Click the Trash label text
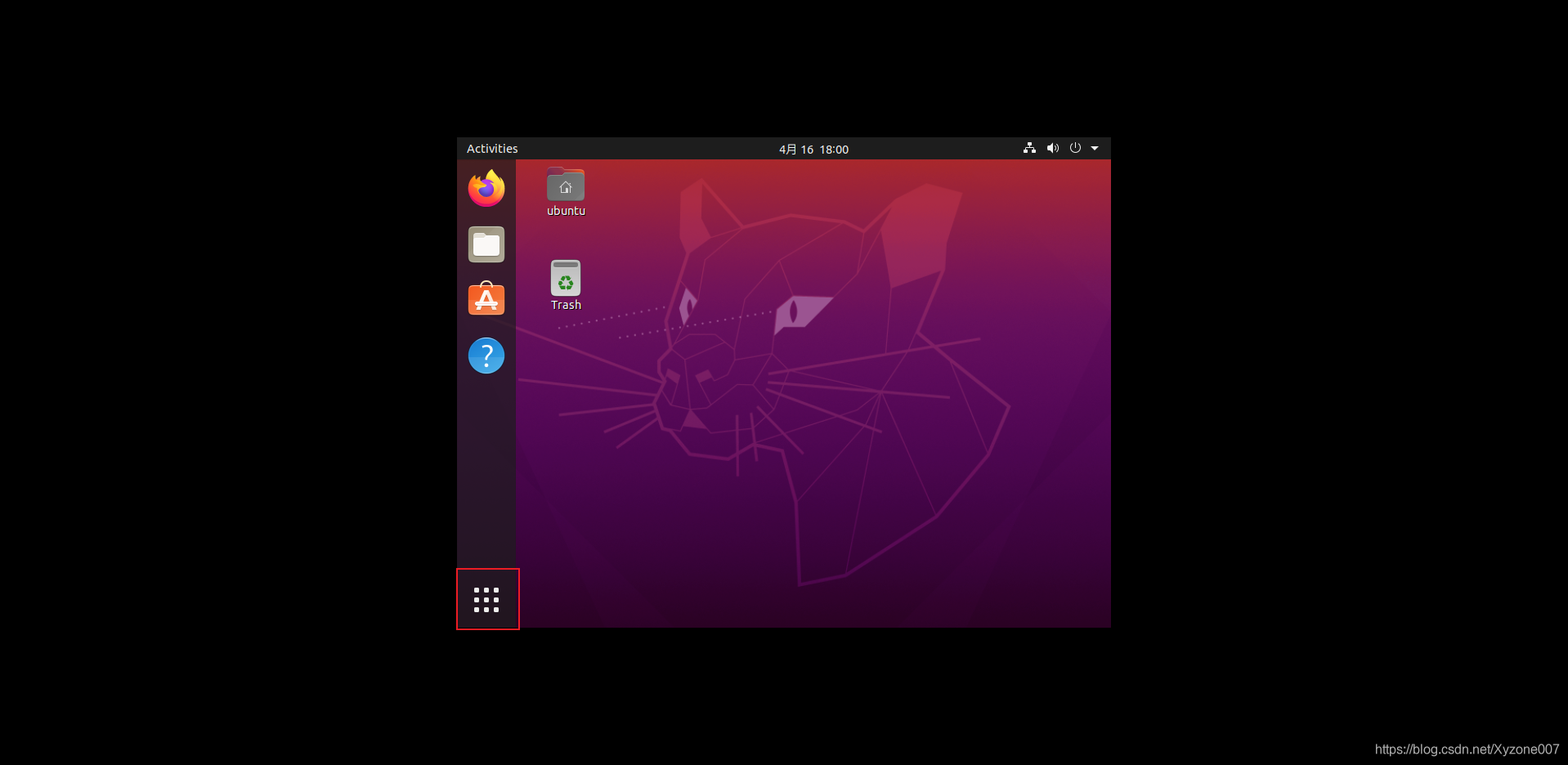Screen dimensions: 1568x765 tap(566, 305)
